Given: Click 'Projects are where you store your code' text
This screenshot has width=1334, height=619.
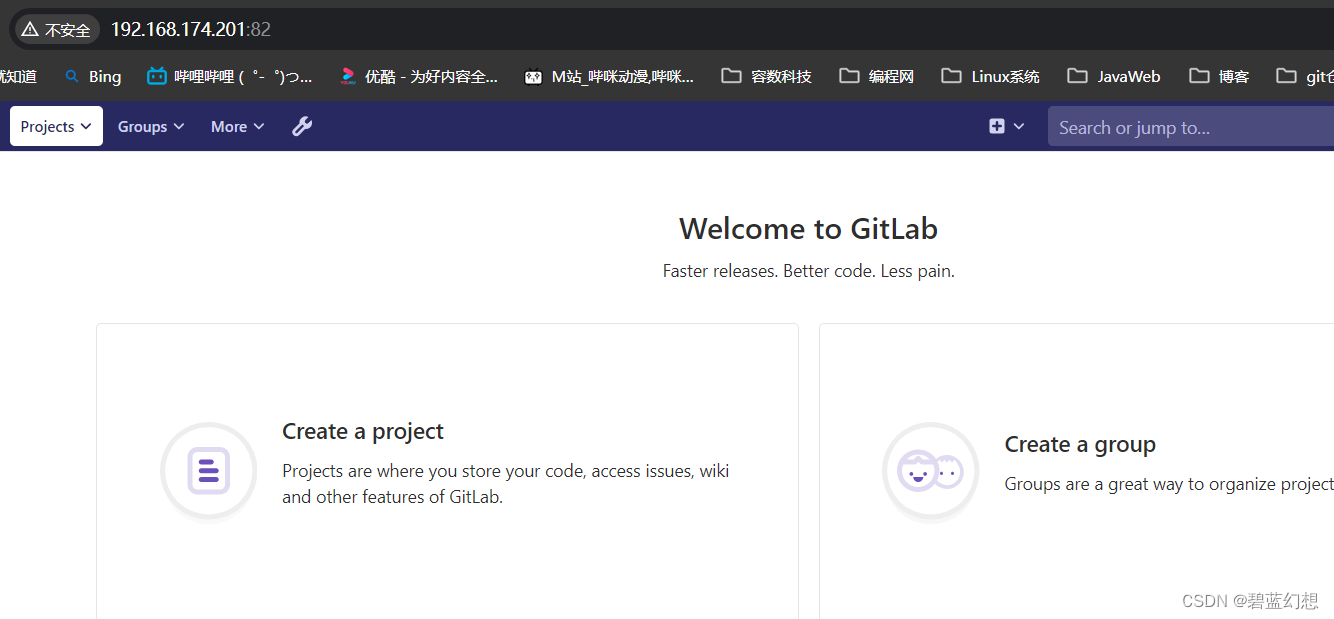Looking at the screenshot, I should [505, 484].
